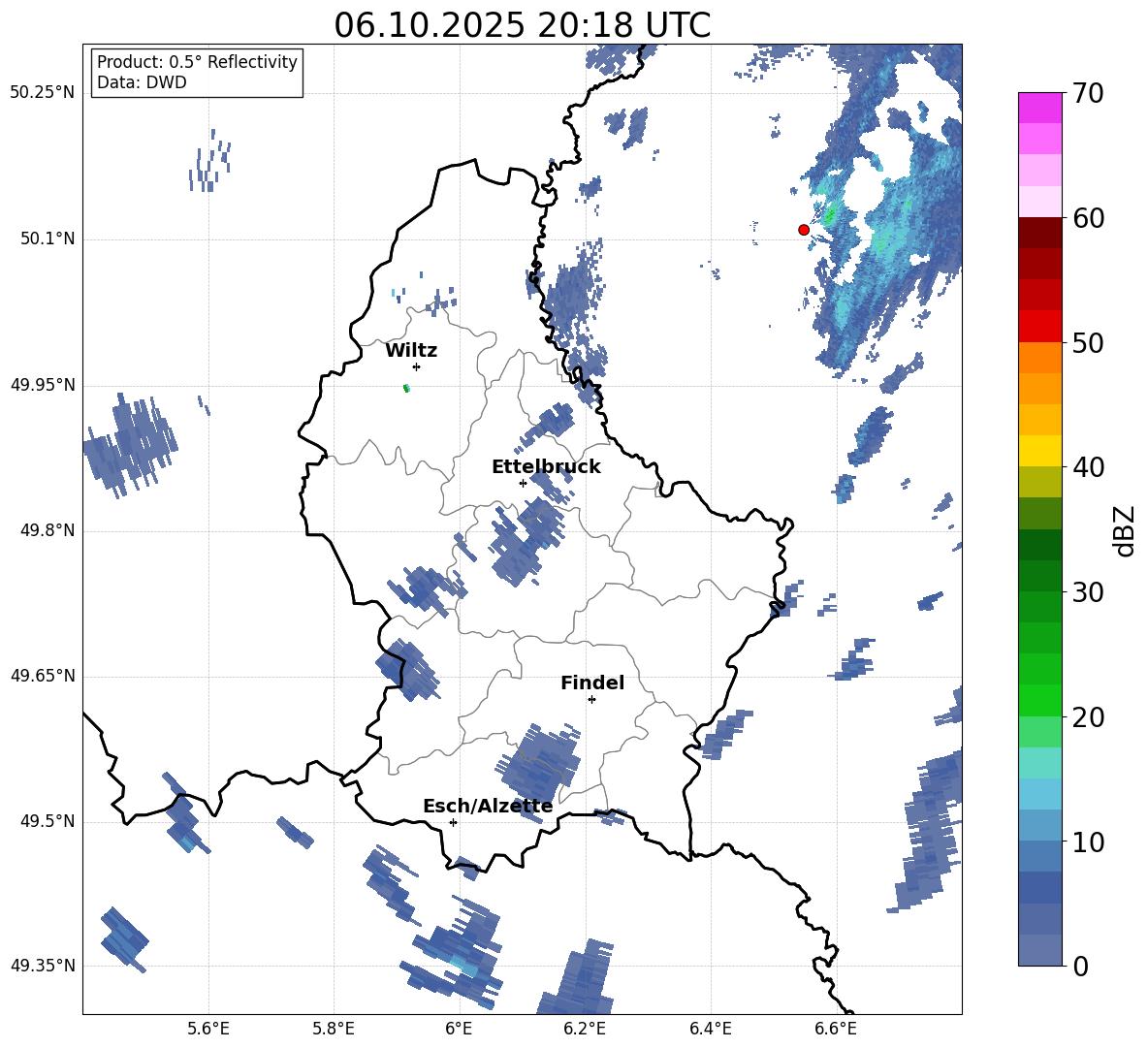Click the 49.5°N latitude label
The image size is (1148, 1048).
(x=48, y=821)
